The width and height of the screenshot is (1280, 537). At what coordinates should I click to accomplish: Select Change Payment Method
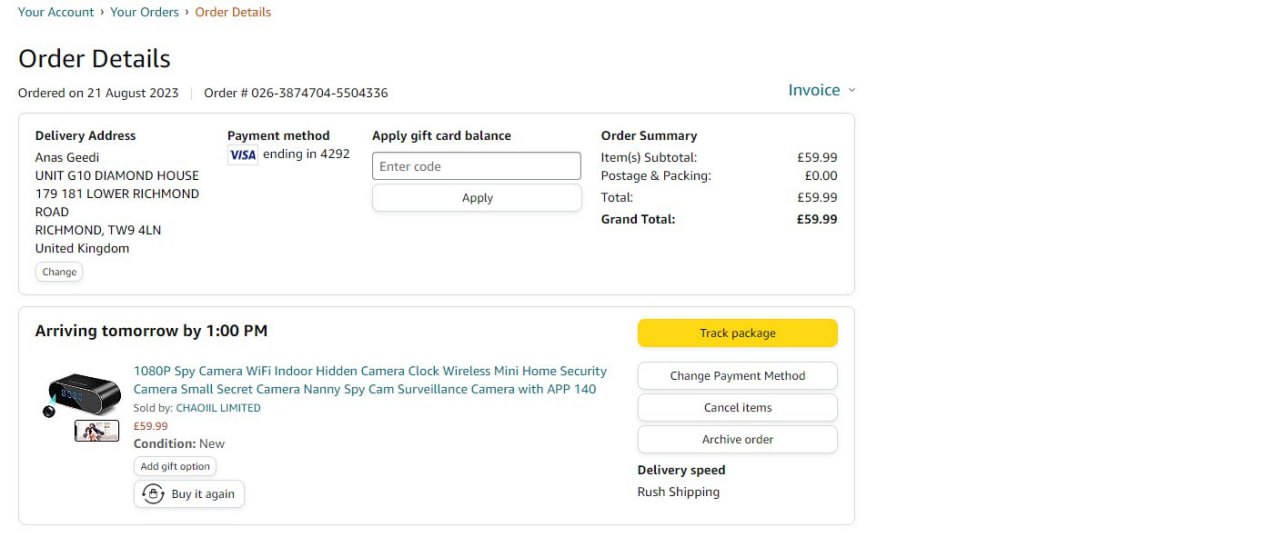[737, 376]
